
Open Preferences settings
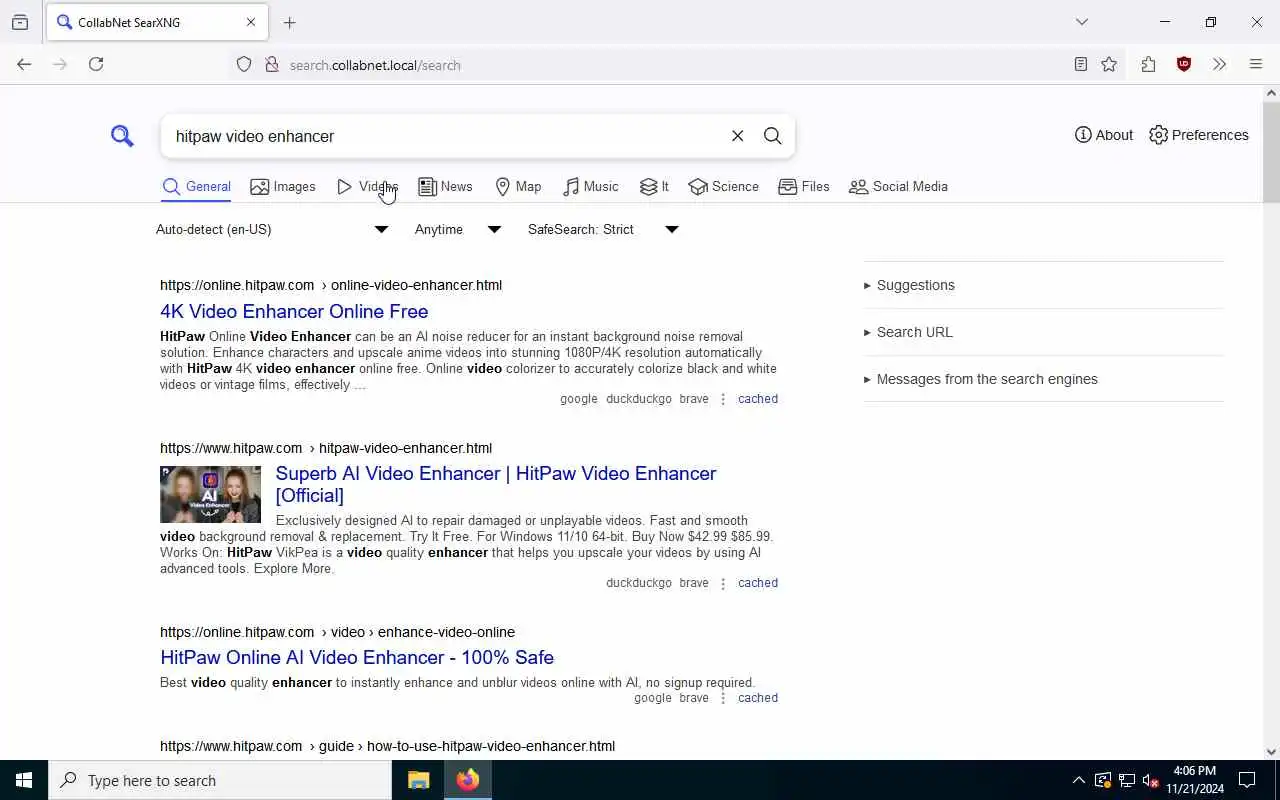pos(1198,135)
